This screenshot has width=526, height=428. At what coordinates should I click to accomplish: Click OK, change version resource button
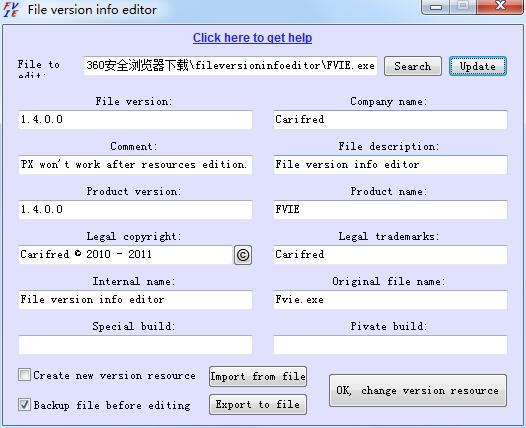(418, 390)
